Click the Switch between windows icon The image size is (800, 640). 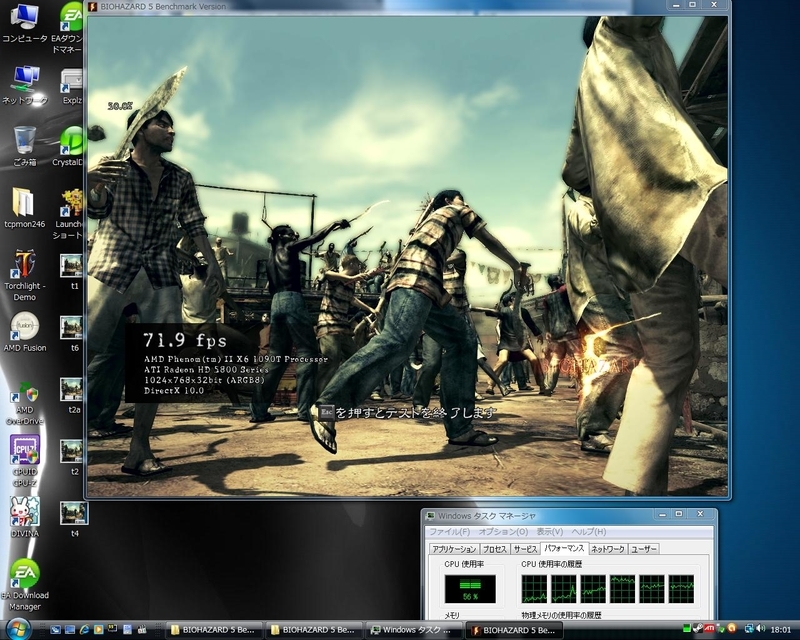tap(70, 630)
